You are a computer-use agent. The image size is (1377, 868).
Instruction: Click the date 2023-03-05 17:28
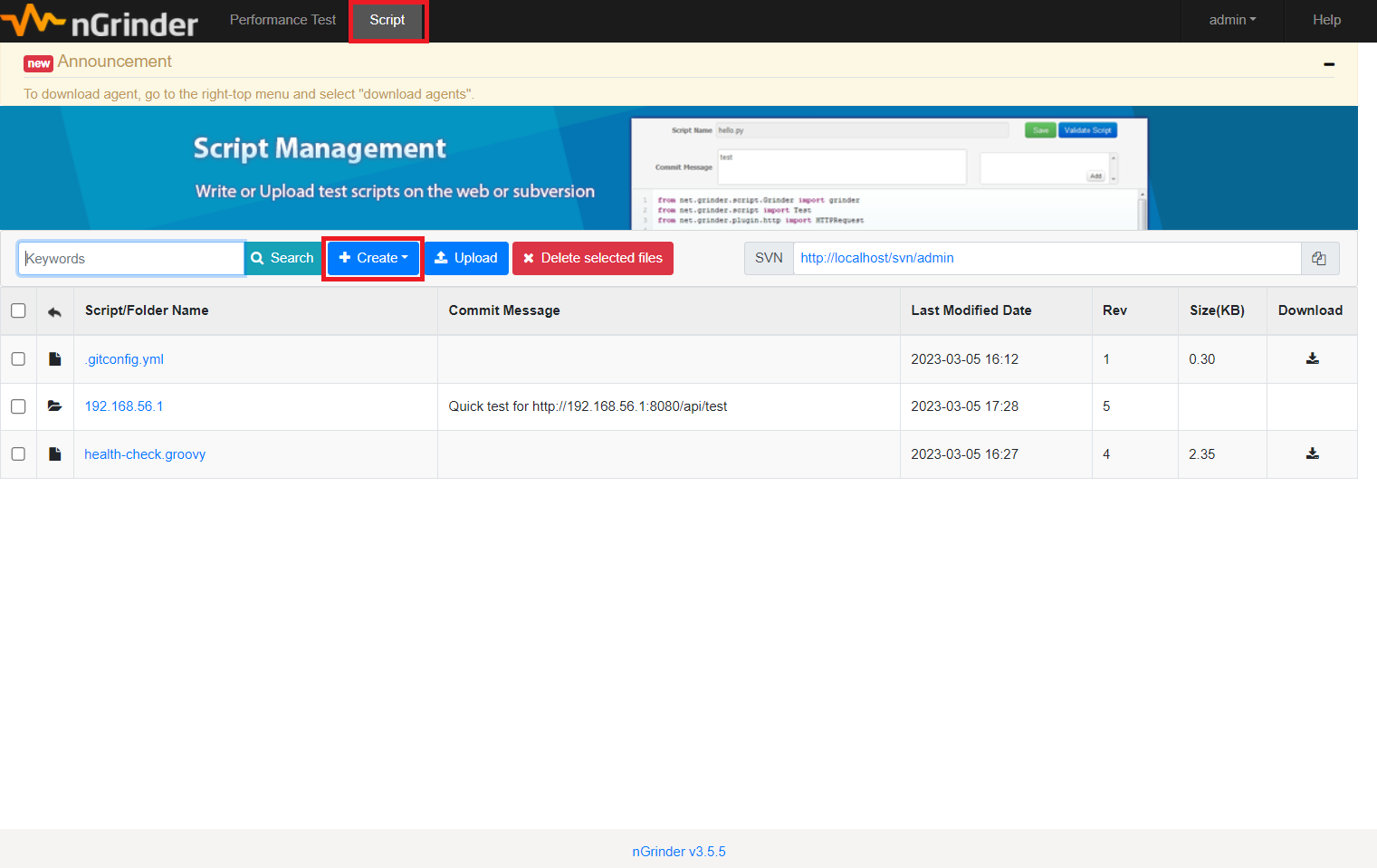[x=964, y=406]
